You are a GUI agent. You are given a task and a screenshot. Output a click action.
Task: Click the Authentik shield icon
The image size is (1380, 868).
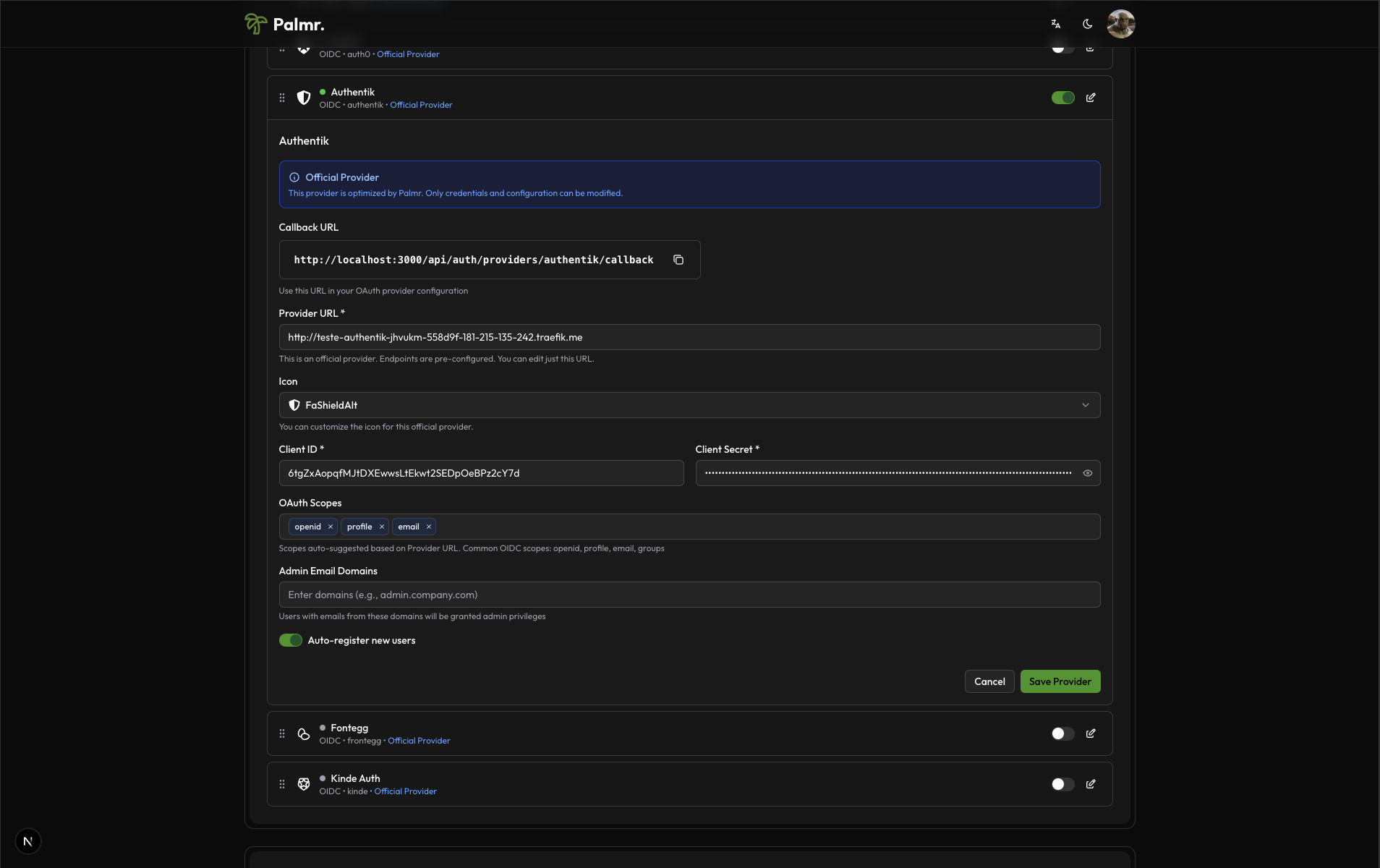pos(304,98)
